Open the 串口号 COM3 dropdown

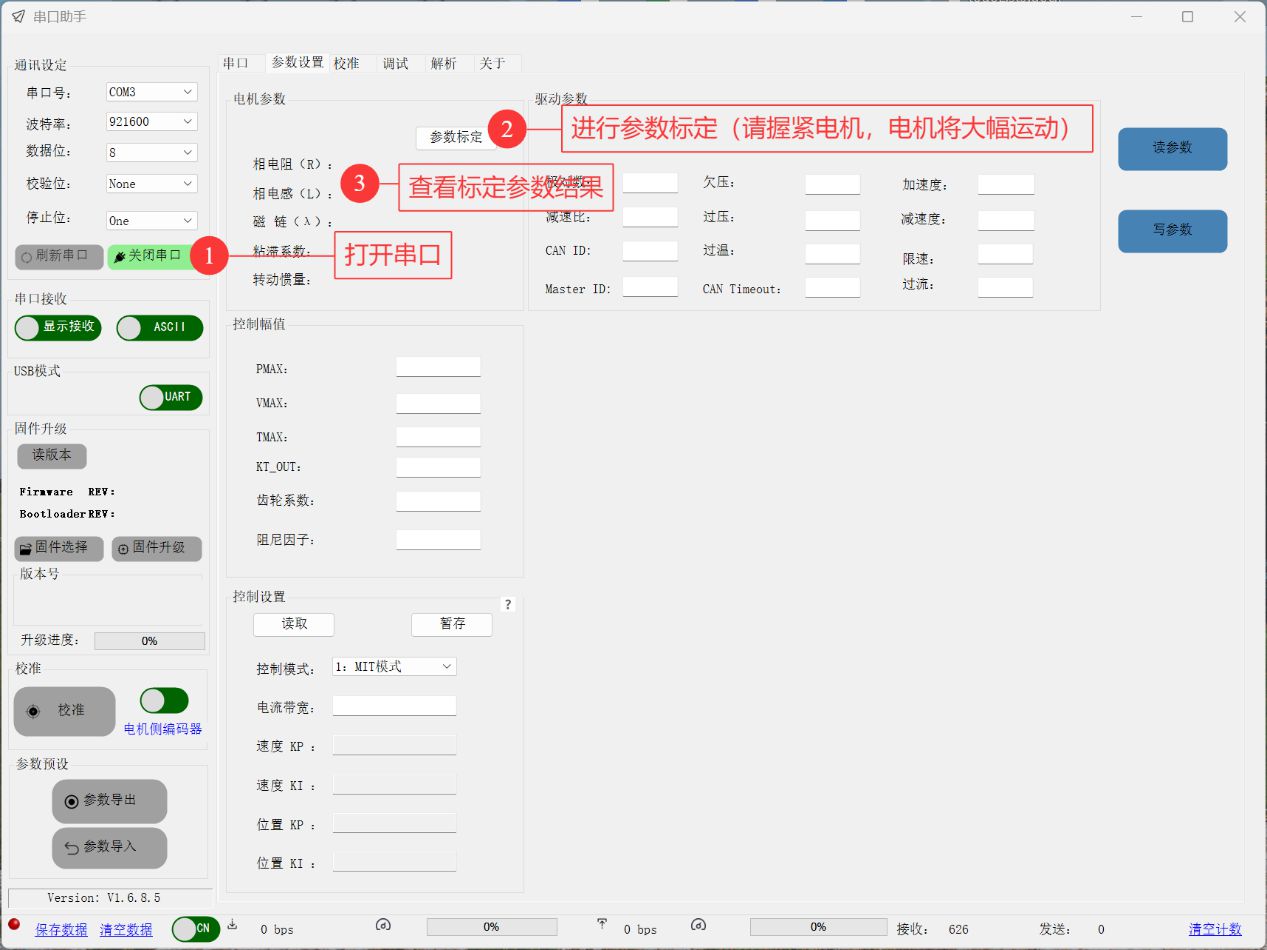tap(151, 92)
